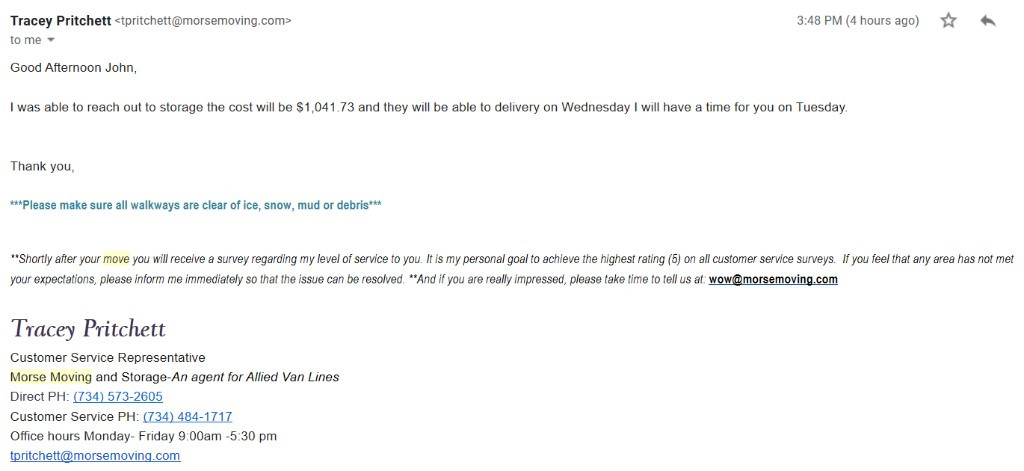This screenshot has width=1024, height=471.
Task: Click the "to me" recipient label
Action: (x=26, y=40)
